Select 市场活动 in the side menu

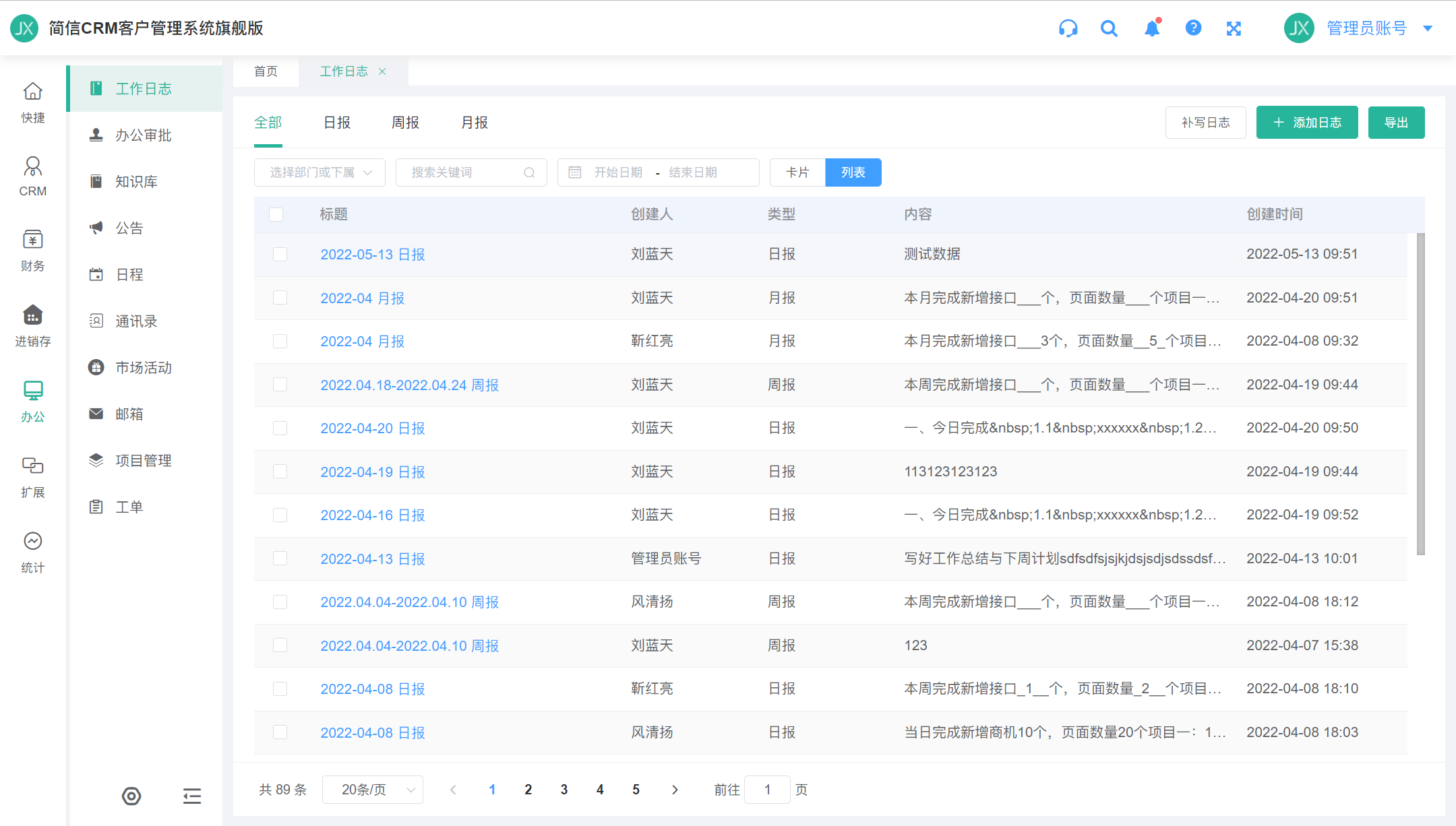[x=143, y=367]
